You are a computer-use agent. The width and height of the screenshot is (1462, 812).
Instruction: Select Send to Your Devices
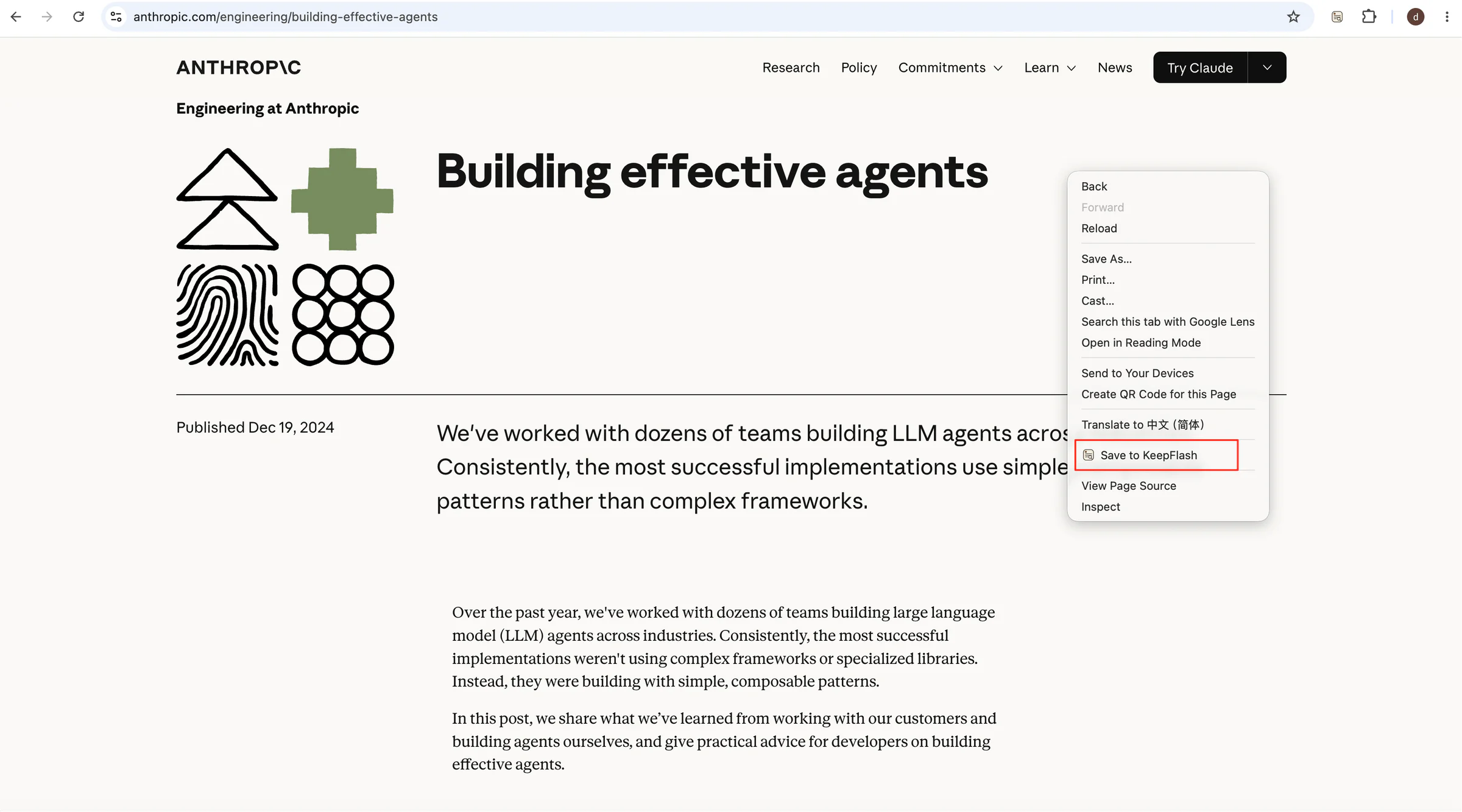[1168, 373]
